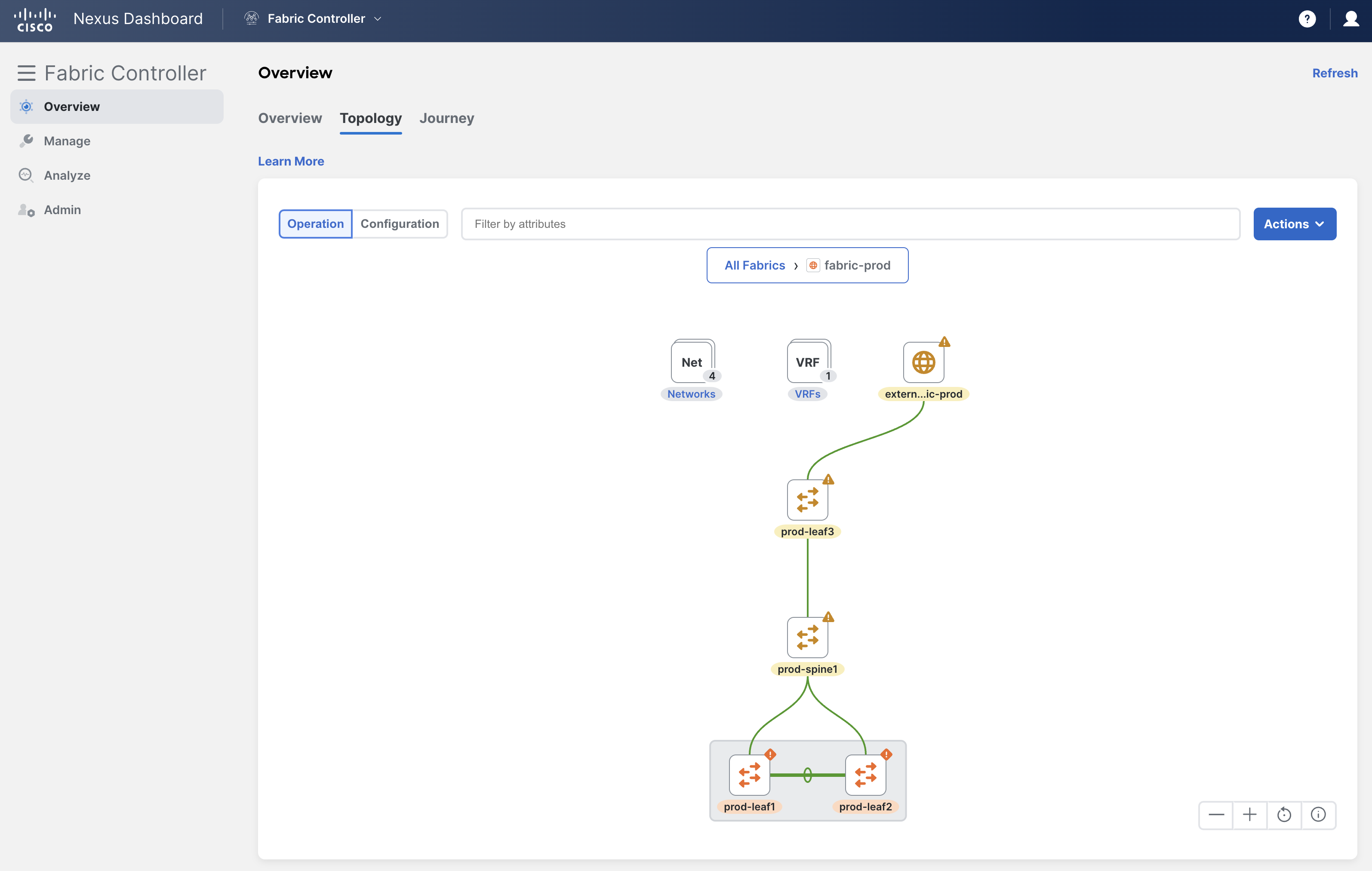The image size is (1372, 871).
Task: Click the Learn More link
Action: tap(291, 161)
